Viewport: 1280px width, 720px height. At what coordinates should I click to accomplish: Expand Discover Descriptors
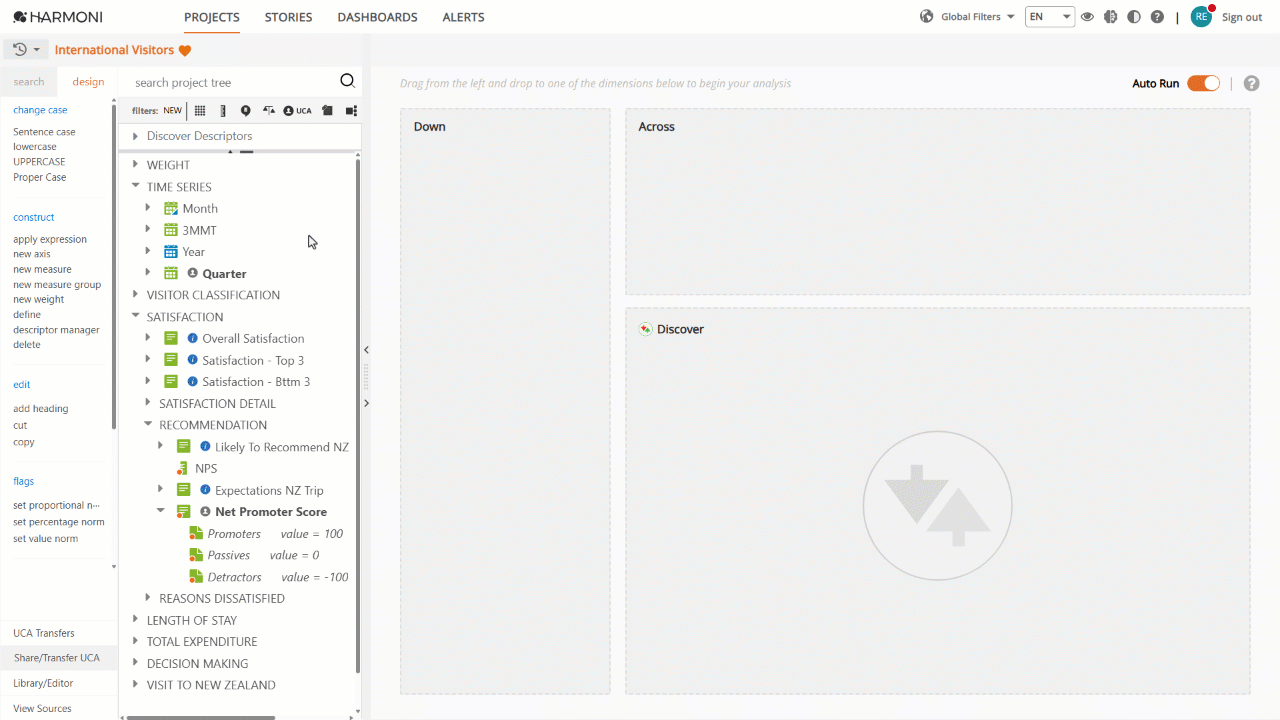tap(135, 136)
